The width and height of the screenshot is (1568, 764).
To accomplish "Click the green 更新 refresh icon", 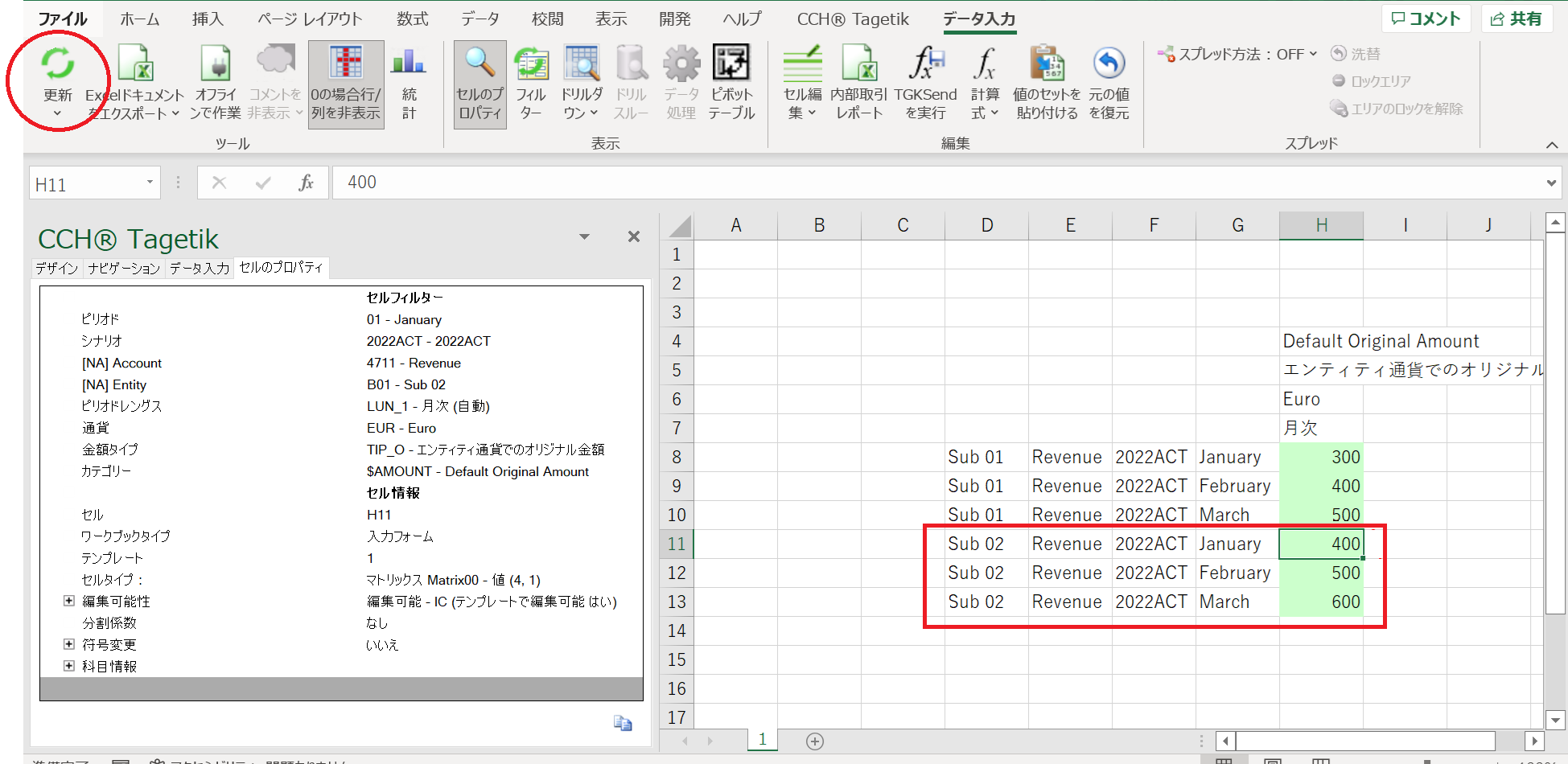I will [x=57, y=64].
